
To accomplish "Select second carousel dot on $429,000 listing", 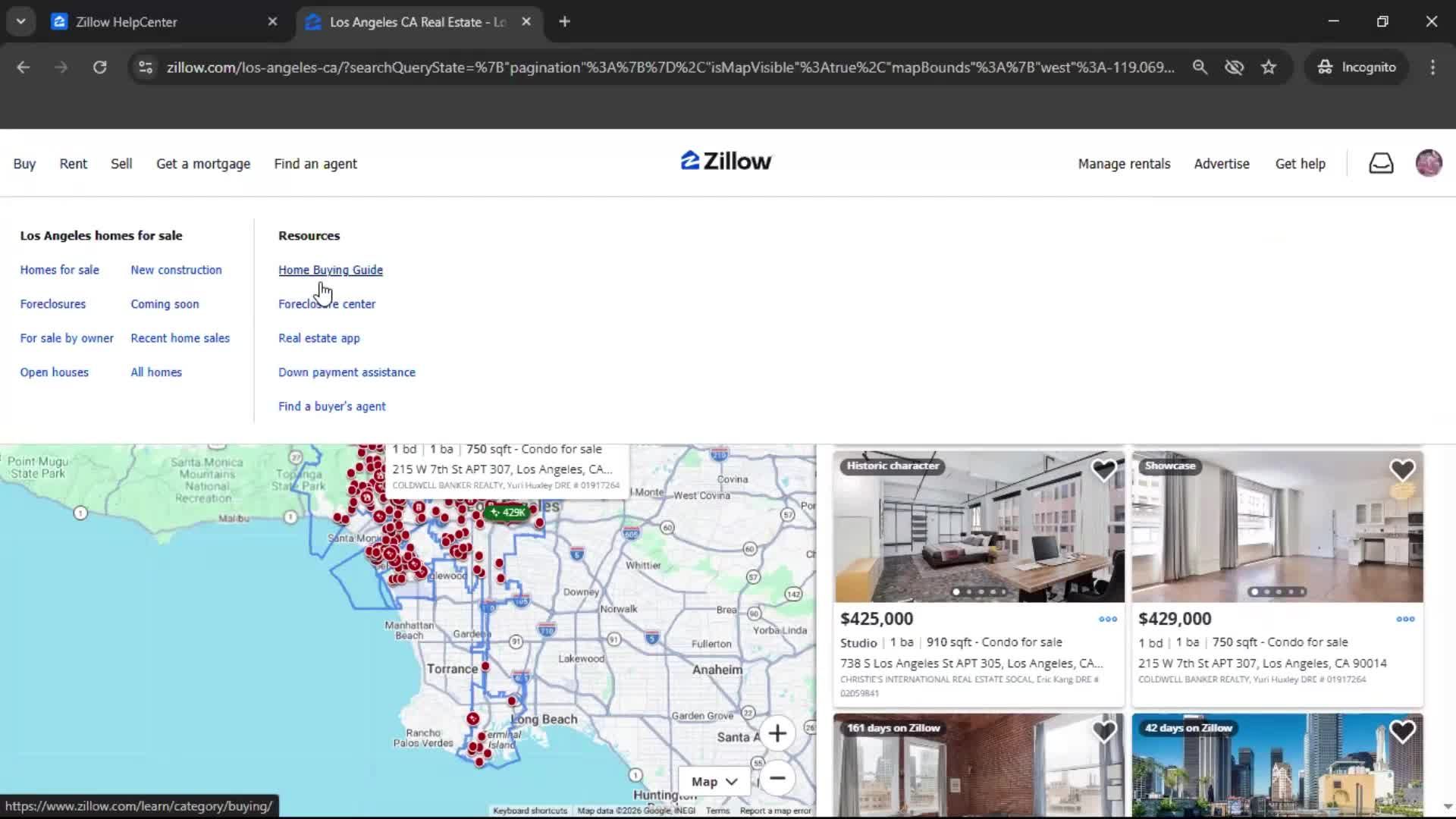I will [1267, 591].
